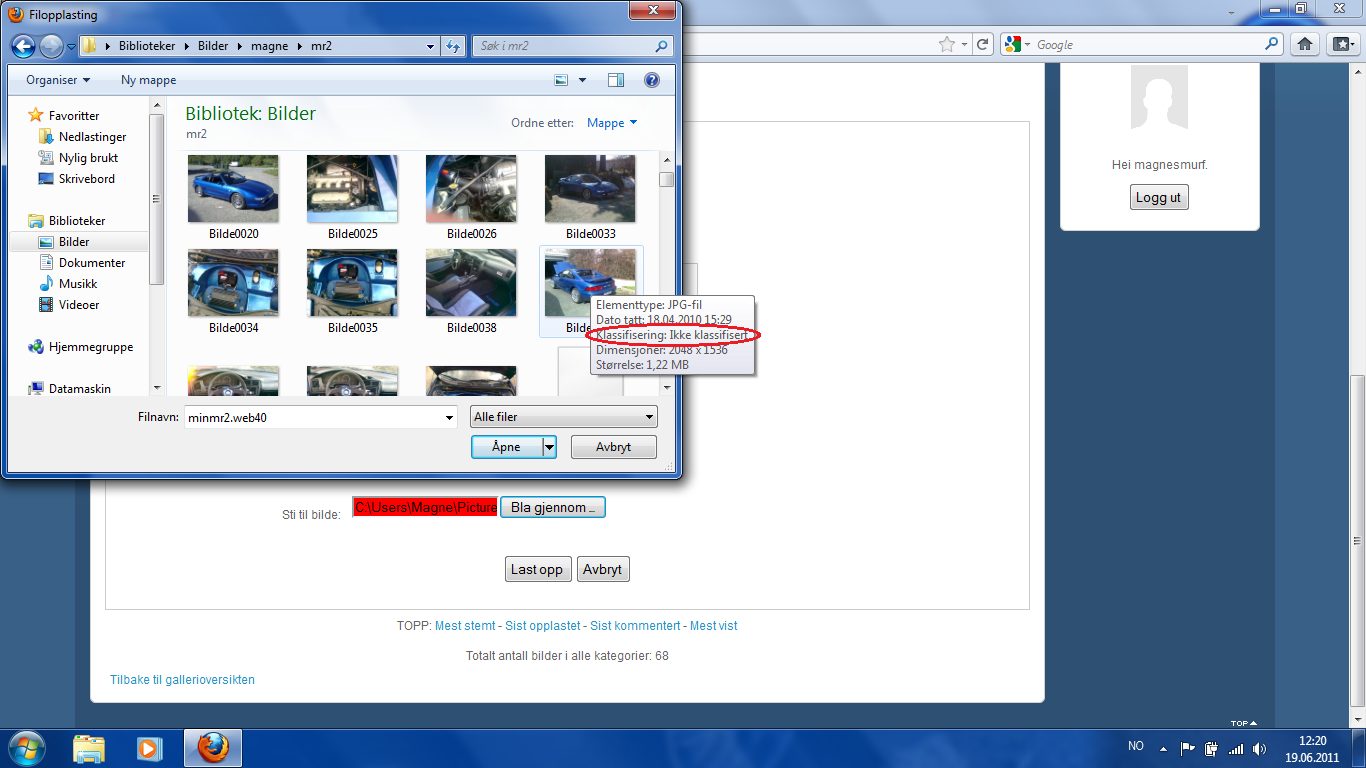The height and width of the screenshot is (768, 1366).
Task: Click the refresh icon beside address path
Action: pos(453,46)
